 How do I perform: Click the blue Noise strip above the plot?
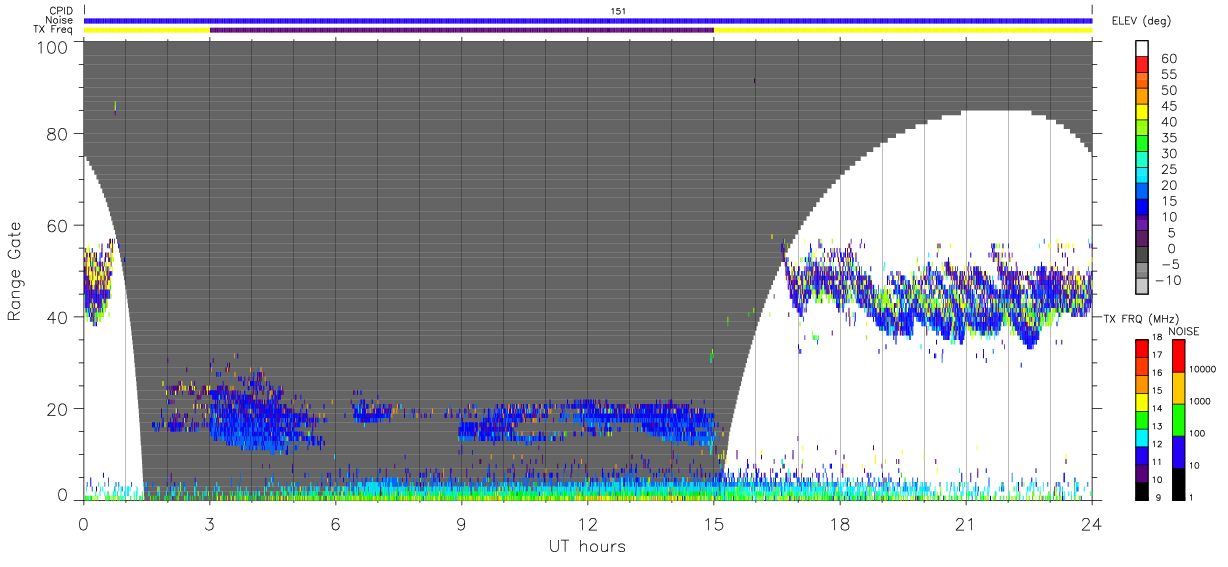pos(588,20)
